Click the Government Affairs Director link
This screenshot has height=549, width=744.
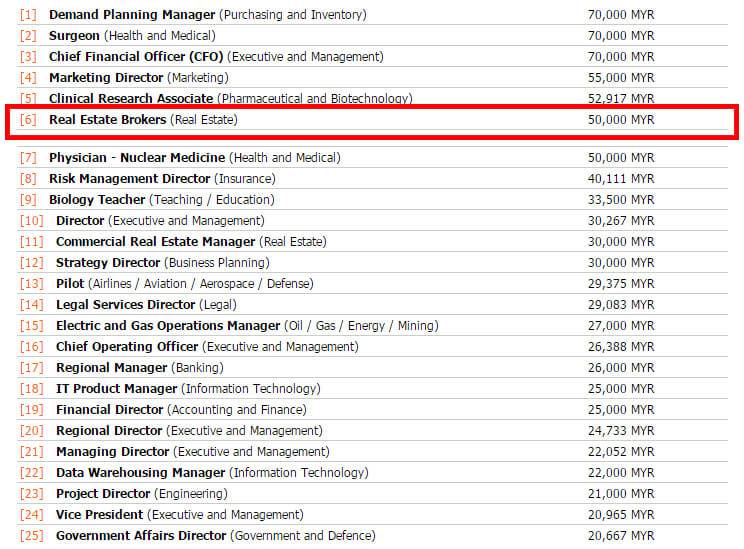[x=141, y=536]
